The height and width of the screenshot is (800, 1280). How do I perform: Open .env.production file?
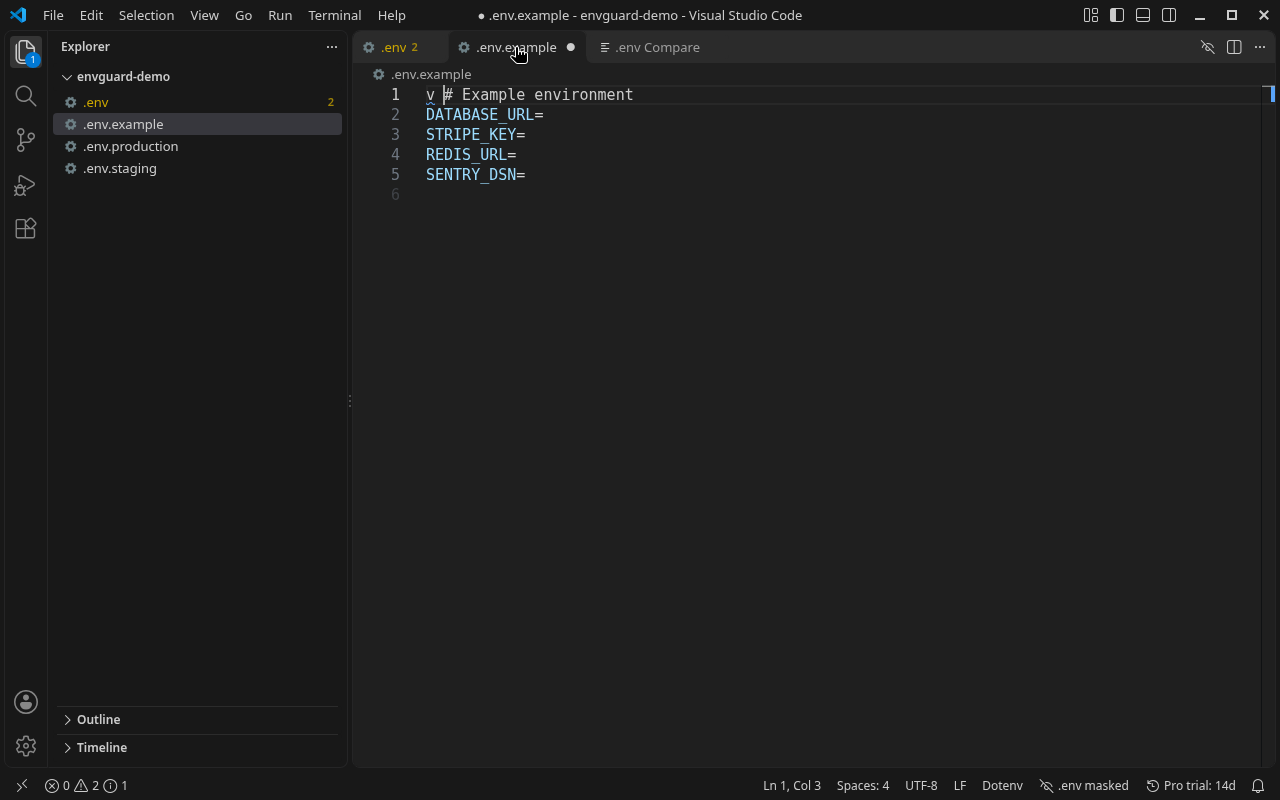[198, 147]
